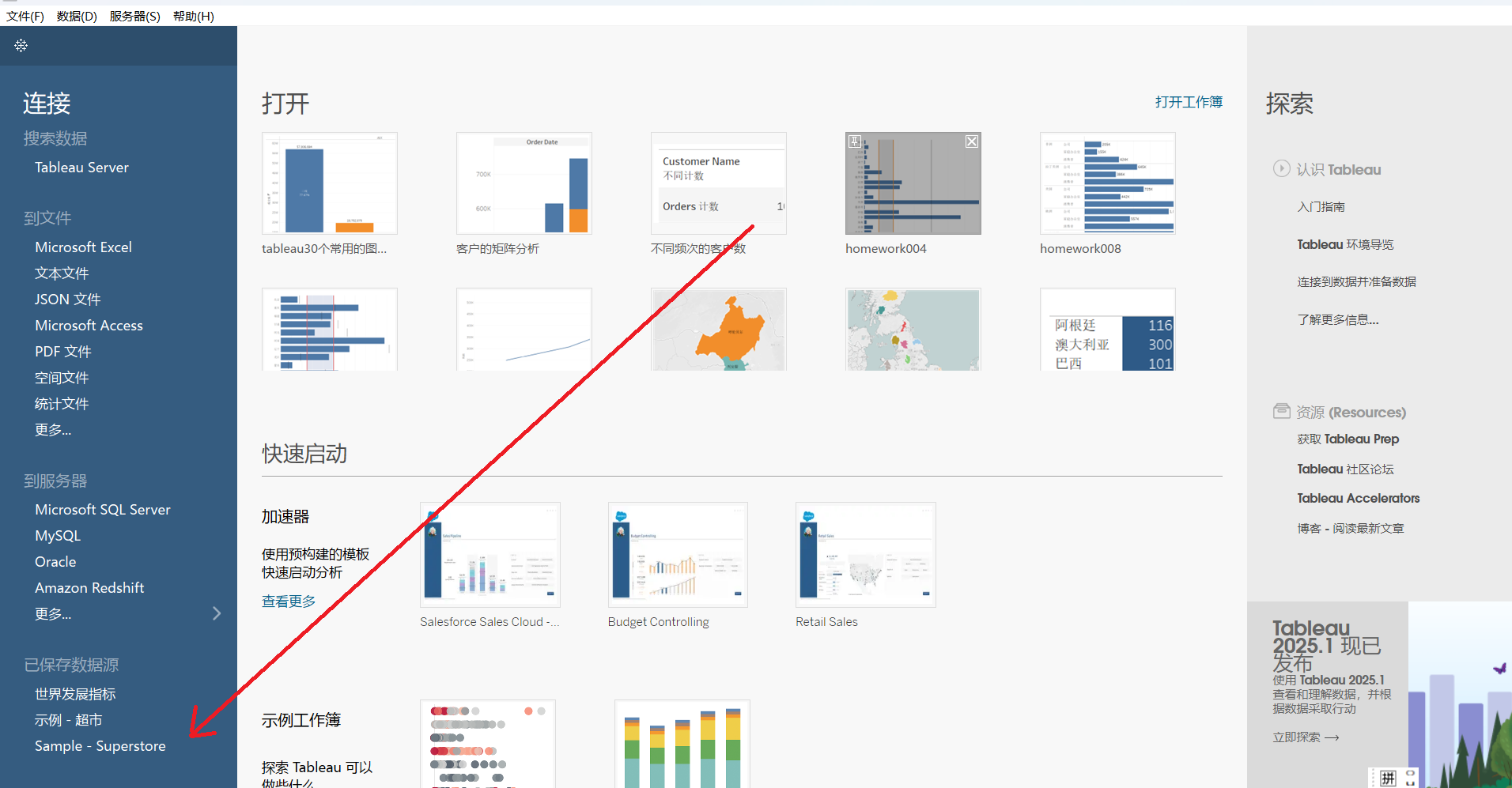The height and width of the screenshot is (788, 1512).
Task: Open Tableau Accelerators resource link
Action: (1358, 499)
